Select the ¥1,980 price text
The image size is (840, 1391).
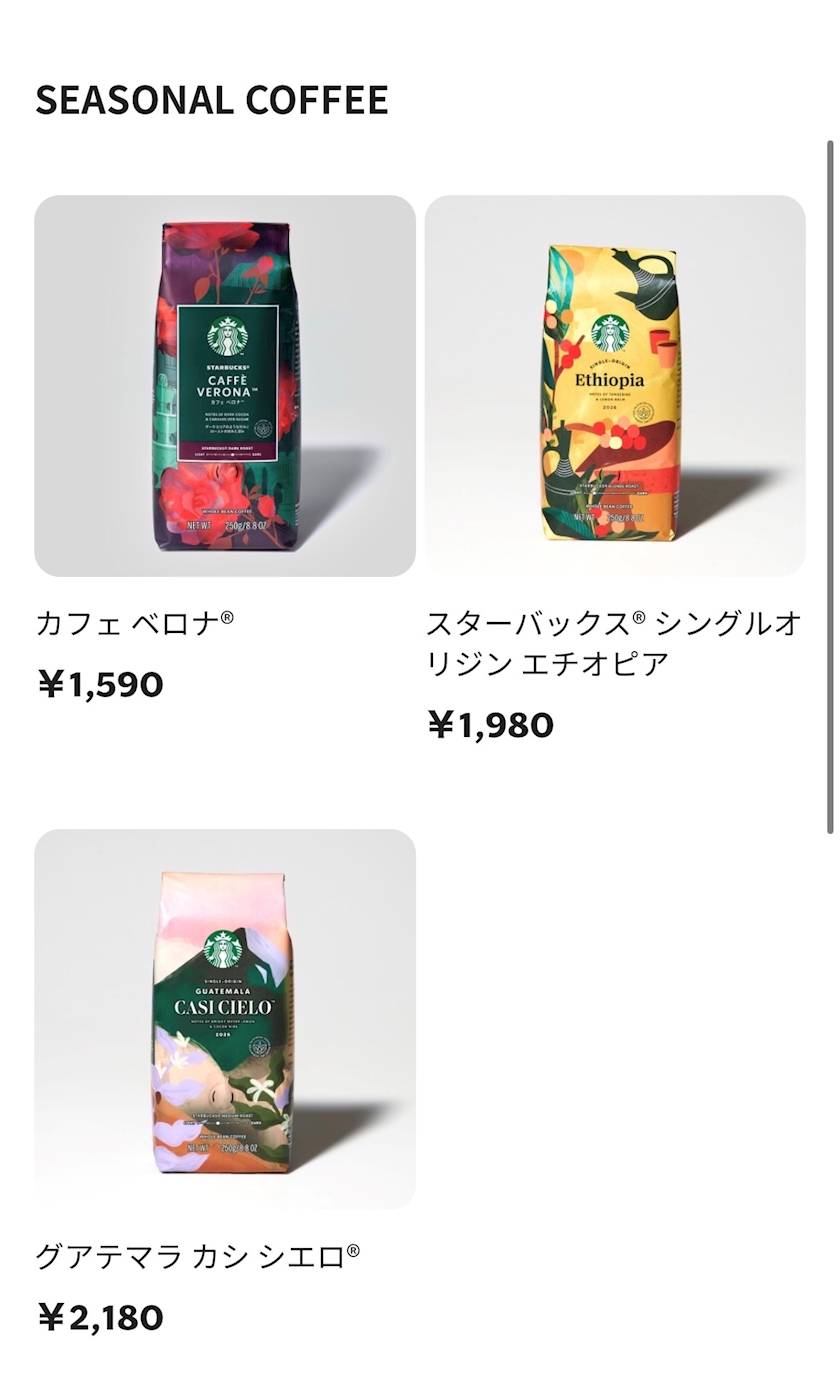click(490, 725)
